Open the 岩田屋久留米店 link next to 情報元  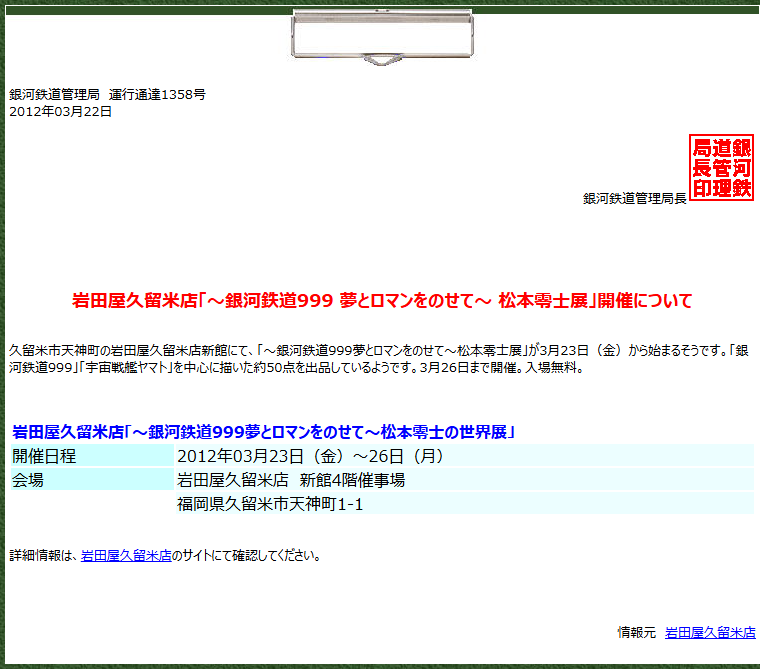pyautogui.click(x=710, y=633)
